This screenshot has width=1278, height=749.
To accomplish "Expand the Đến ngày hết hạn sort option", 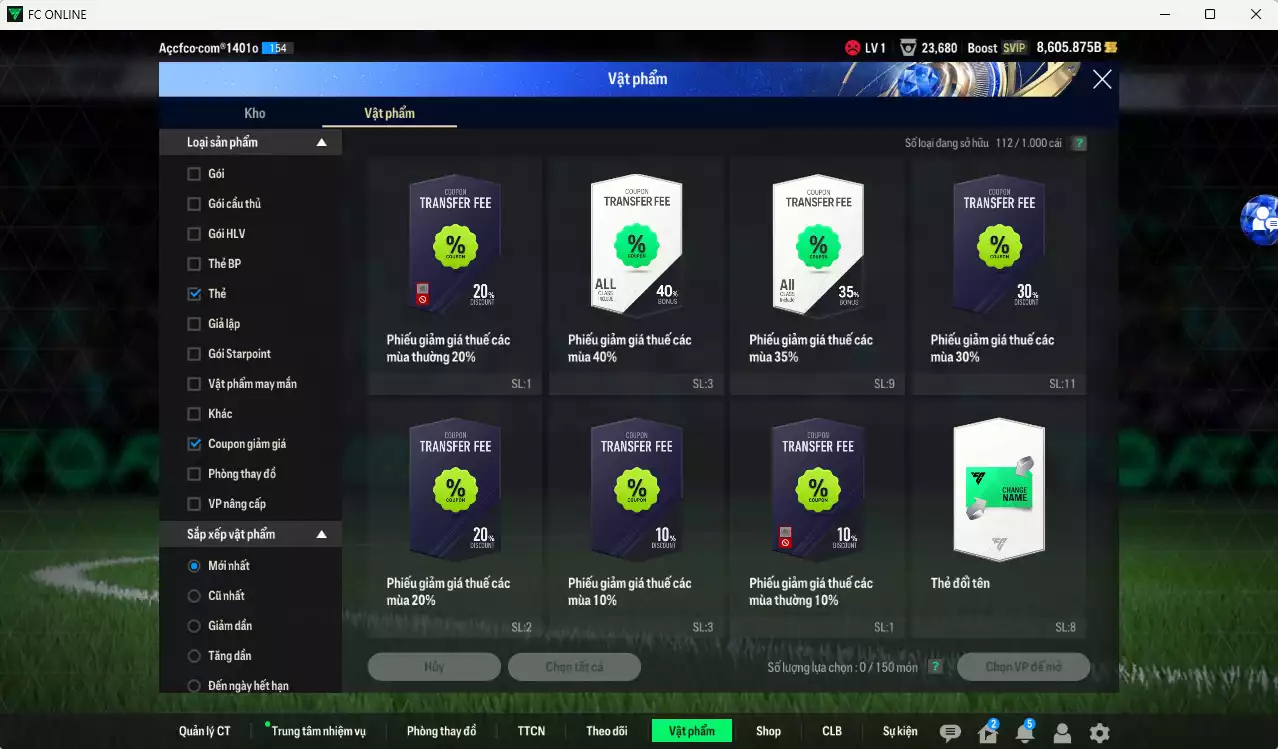I will [x=196, y=685].
